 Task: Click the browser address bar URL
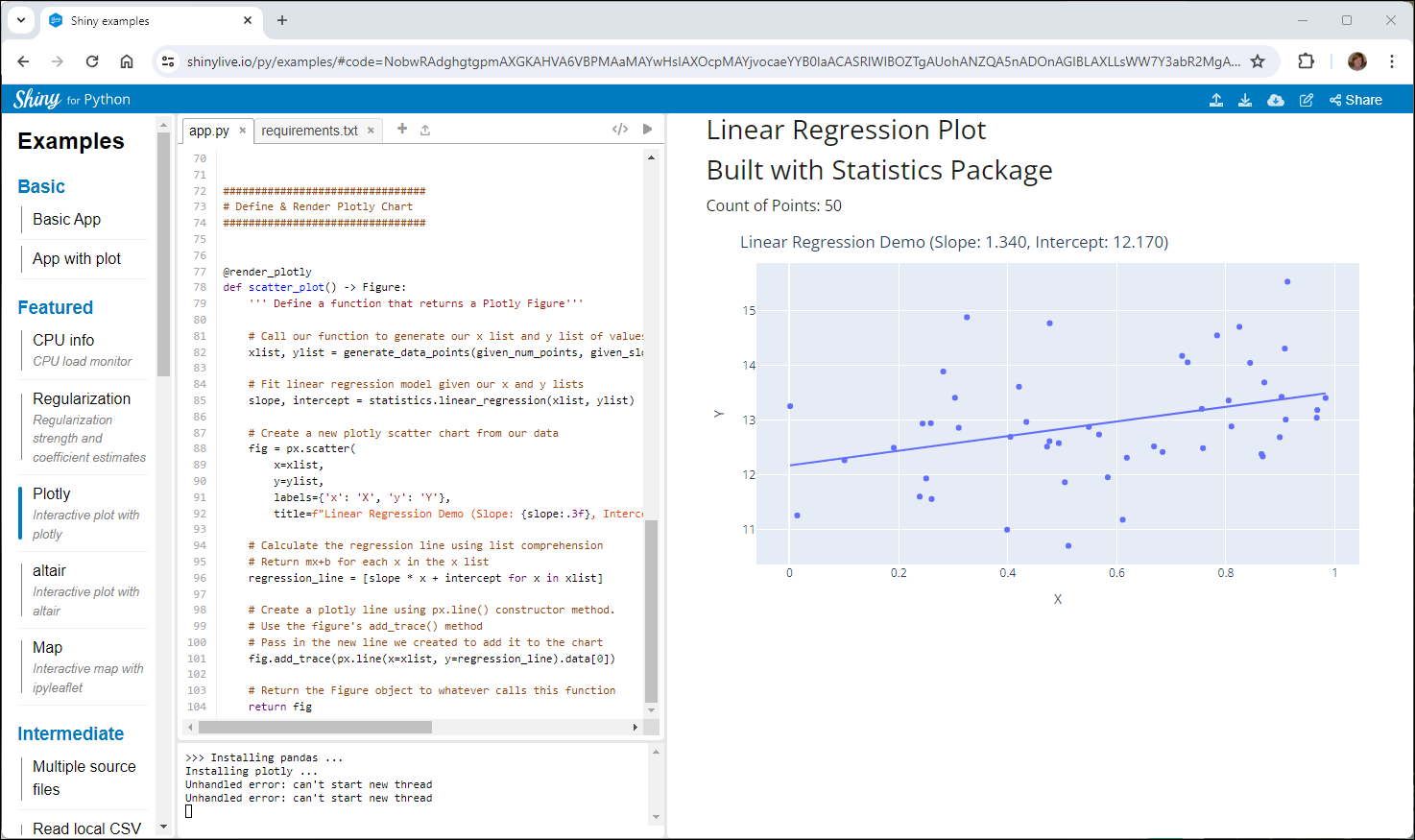[713, 61]
